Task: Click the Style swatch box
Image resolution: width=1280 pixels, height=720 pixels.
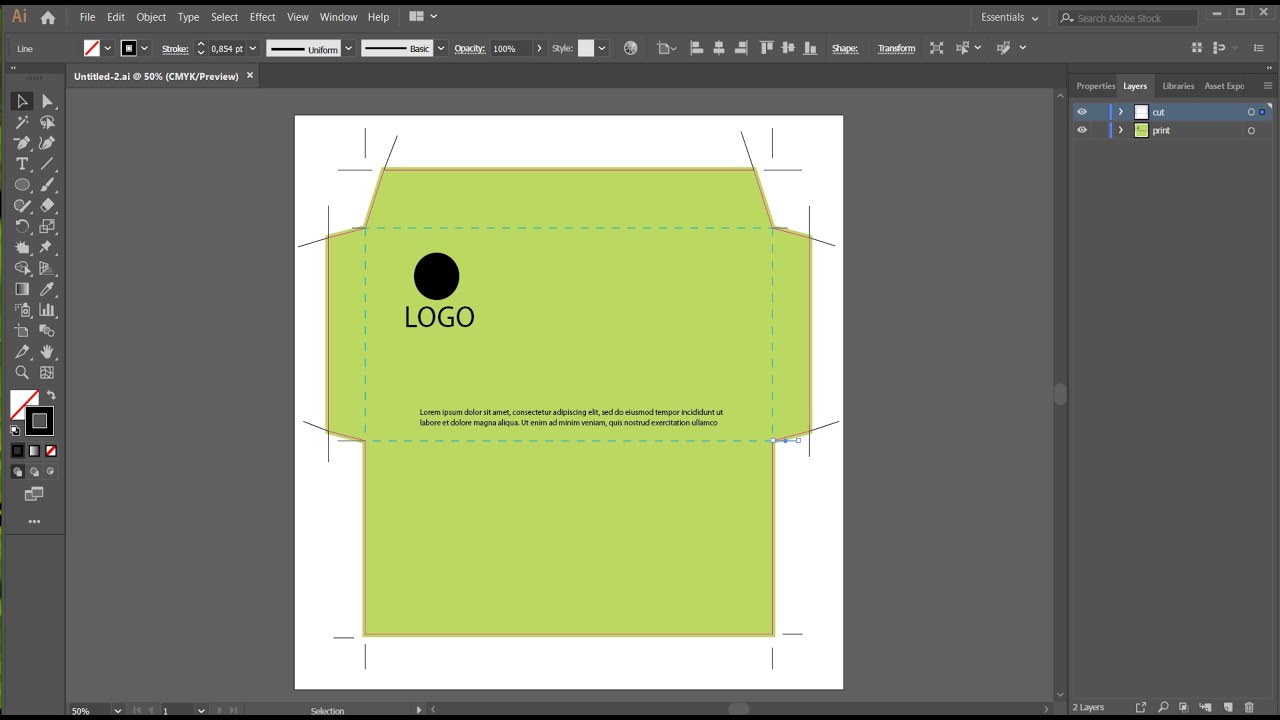Action: pyautogui.click(x=586, y=48)
